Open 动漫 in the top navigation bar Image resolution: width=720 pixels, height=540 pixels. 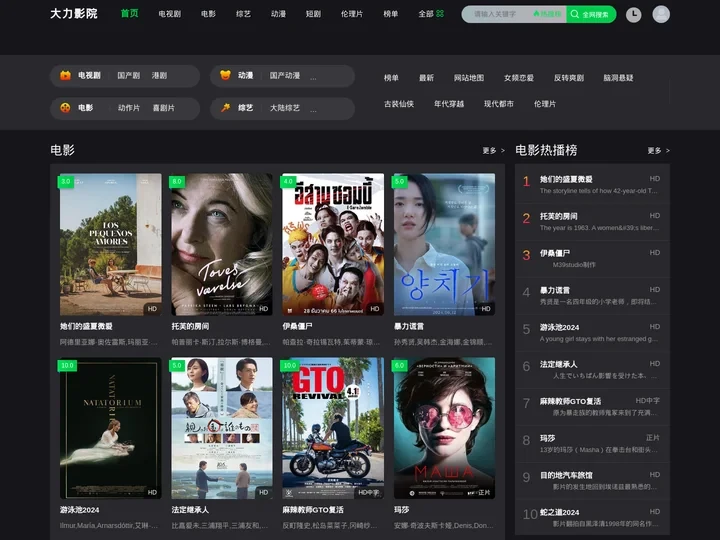[278, 14]
